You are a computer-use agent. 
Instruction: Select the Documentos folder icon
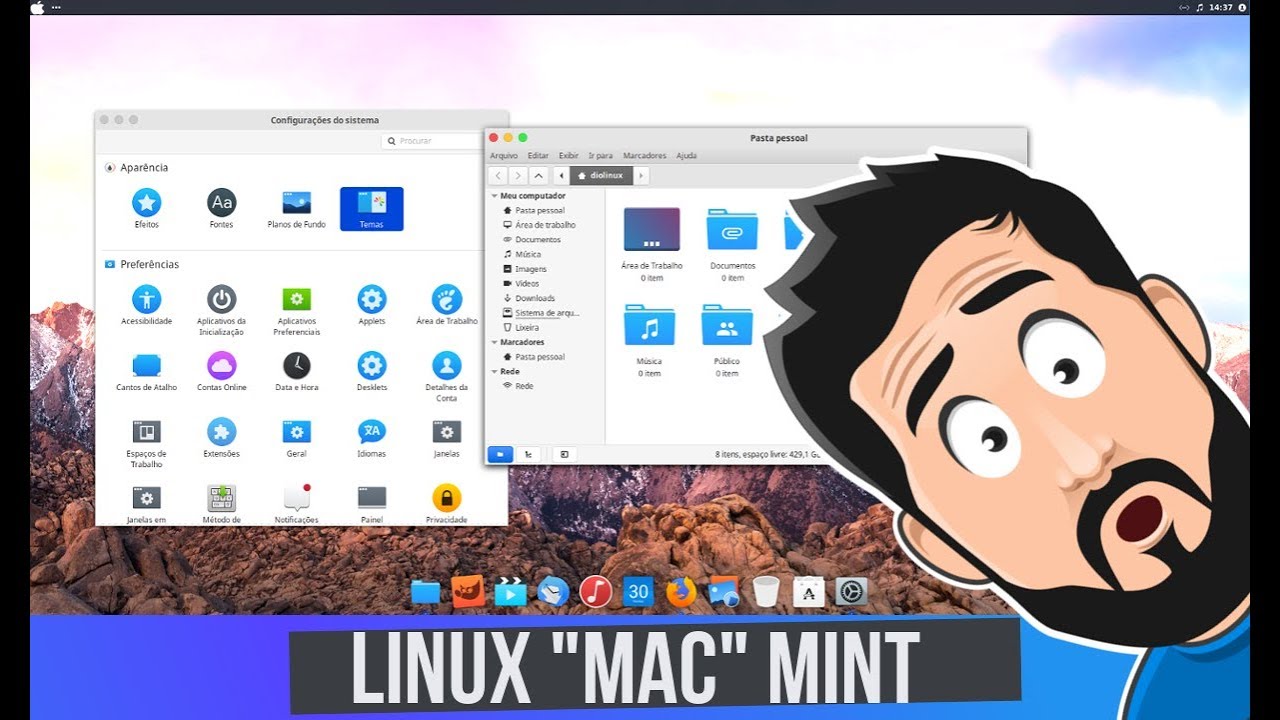tap(733, 229)
